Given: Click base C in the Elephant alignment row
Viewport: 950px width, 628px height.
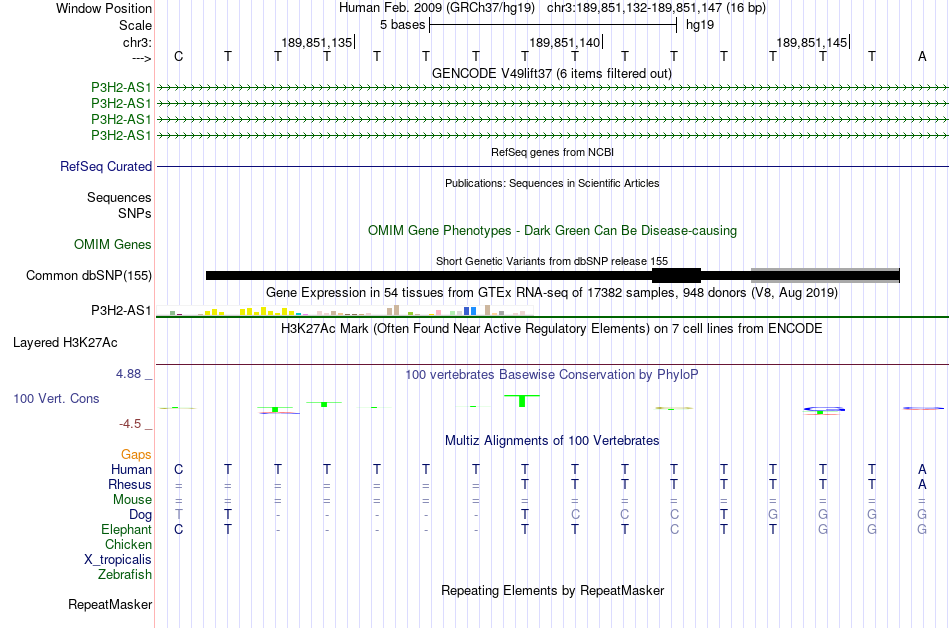Looking at the screenshot, I should pos(178,529).
